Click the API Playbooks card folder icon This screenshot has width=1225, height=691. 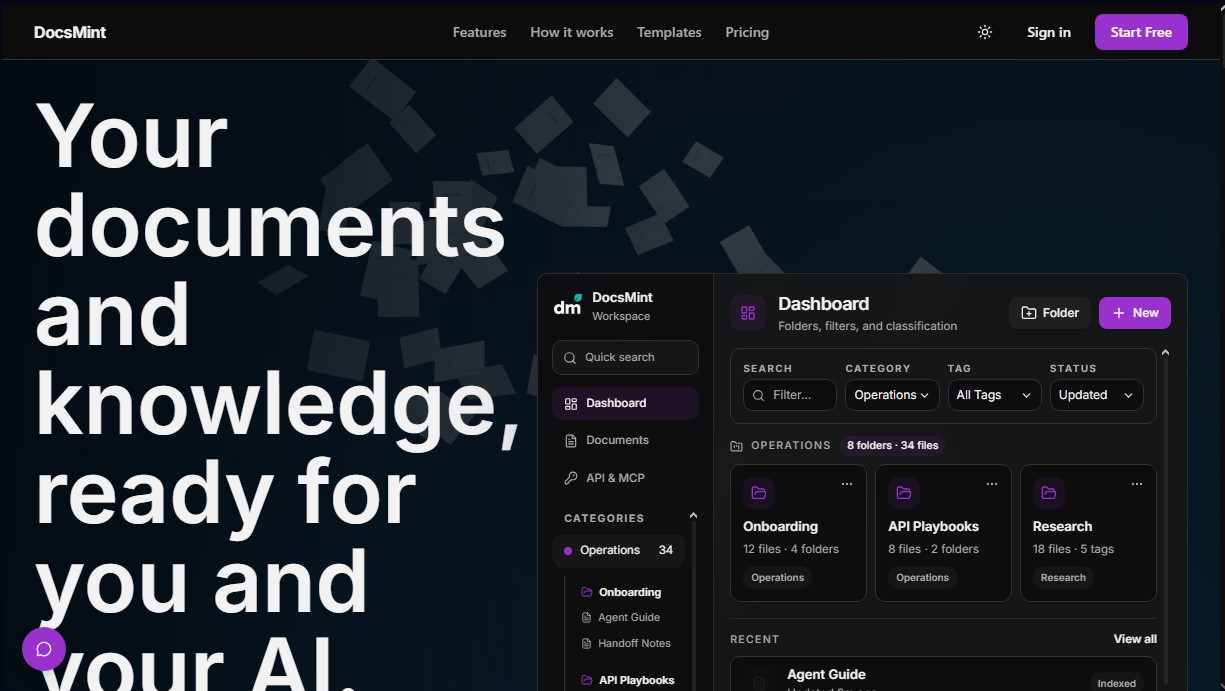coord(904,493)
